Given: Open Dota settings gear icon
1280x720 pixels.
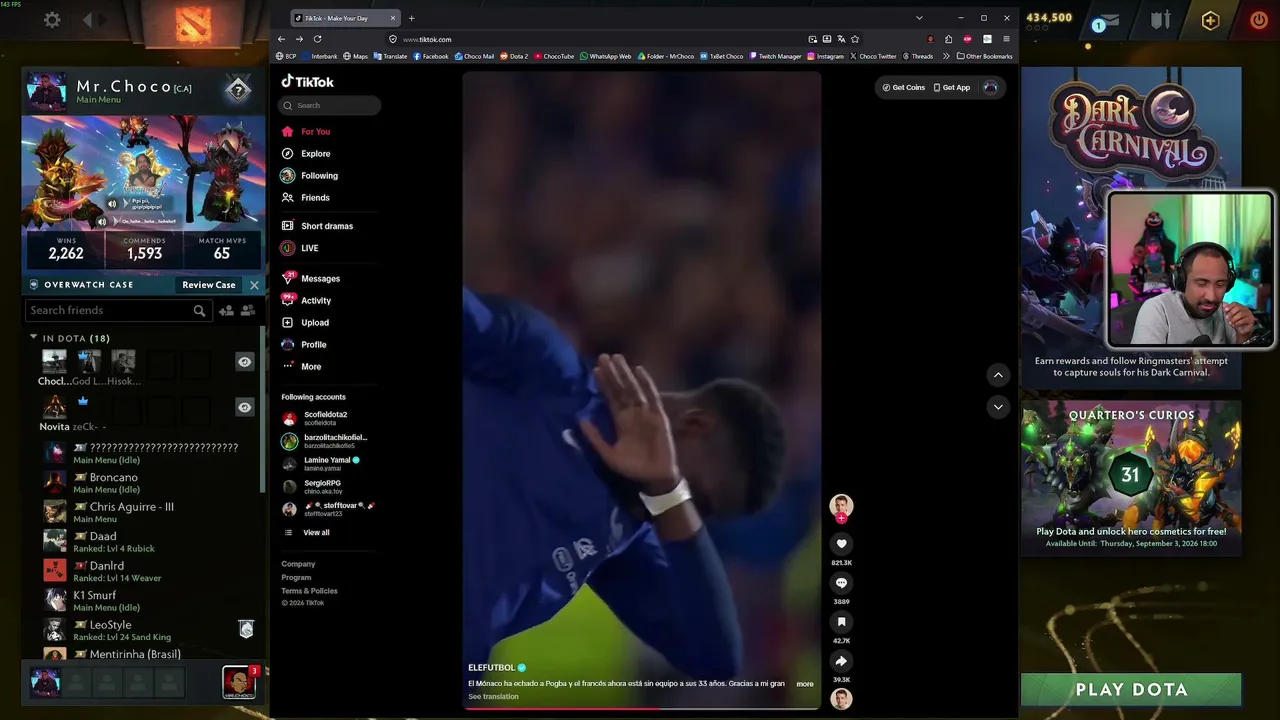Looking at the screenshot, I should pyautogui.click(x=52, y=20).
